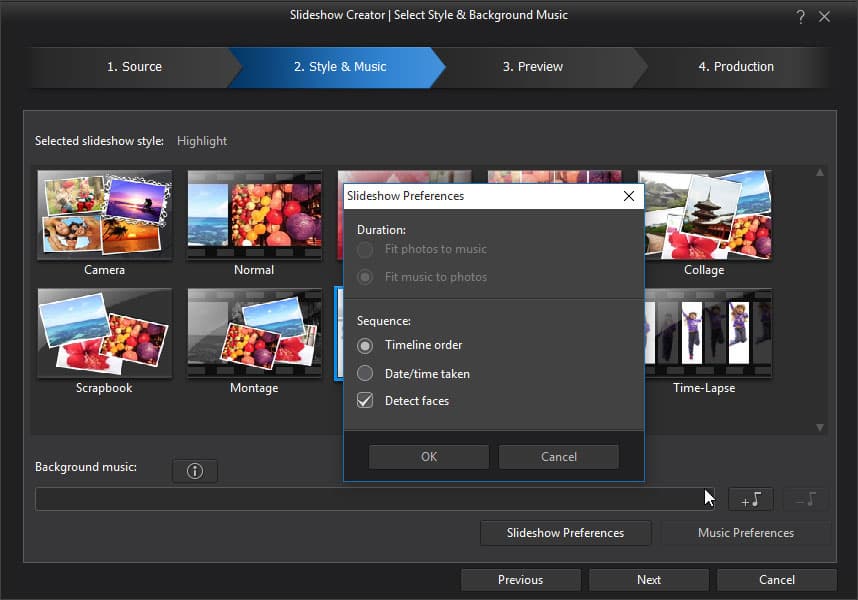Go to the 1. Source step

(135, 67)
